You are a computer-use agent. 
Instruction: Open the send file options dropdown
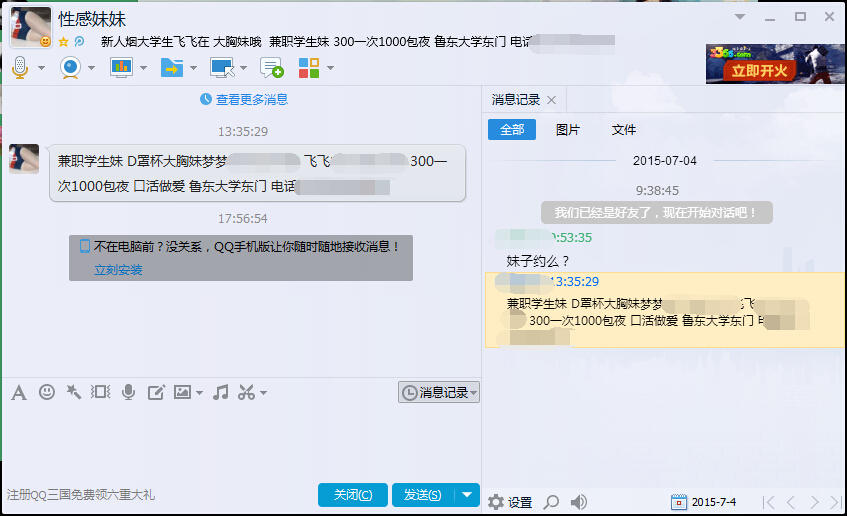pos(193,68)
